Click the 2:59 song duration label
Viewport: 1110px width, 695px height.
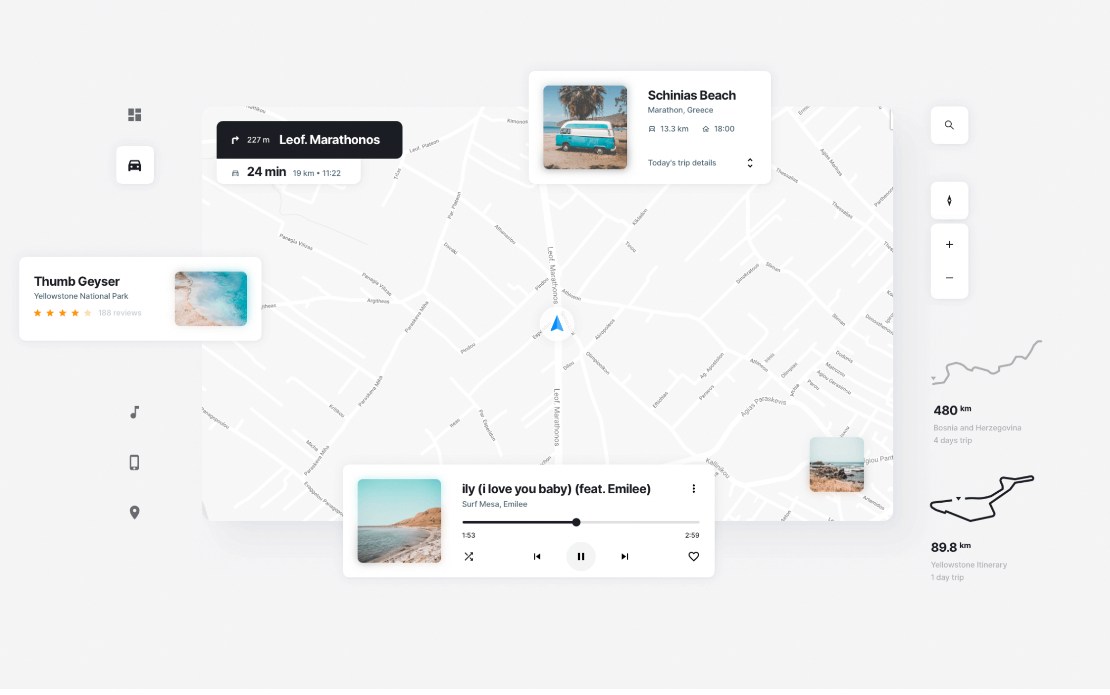pos(692,535)
